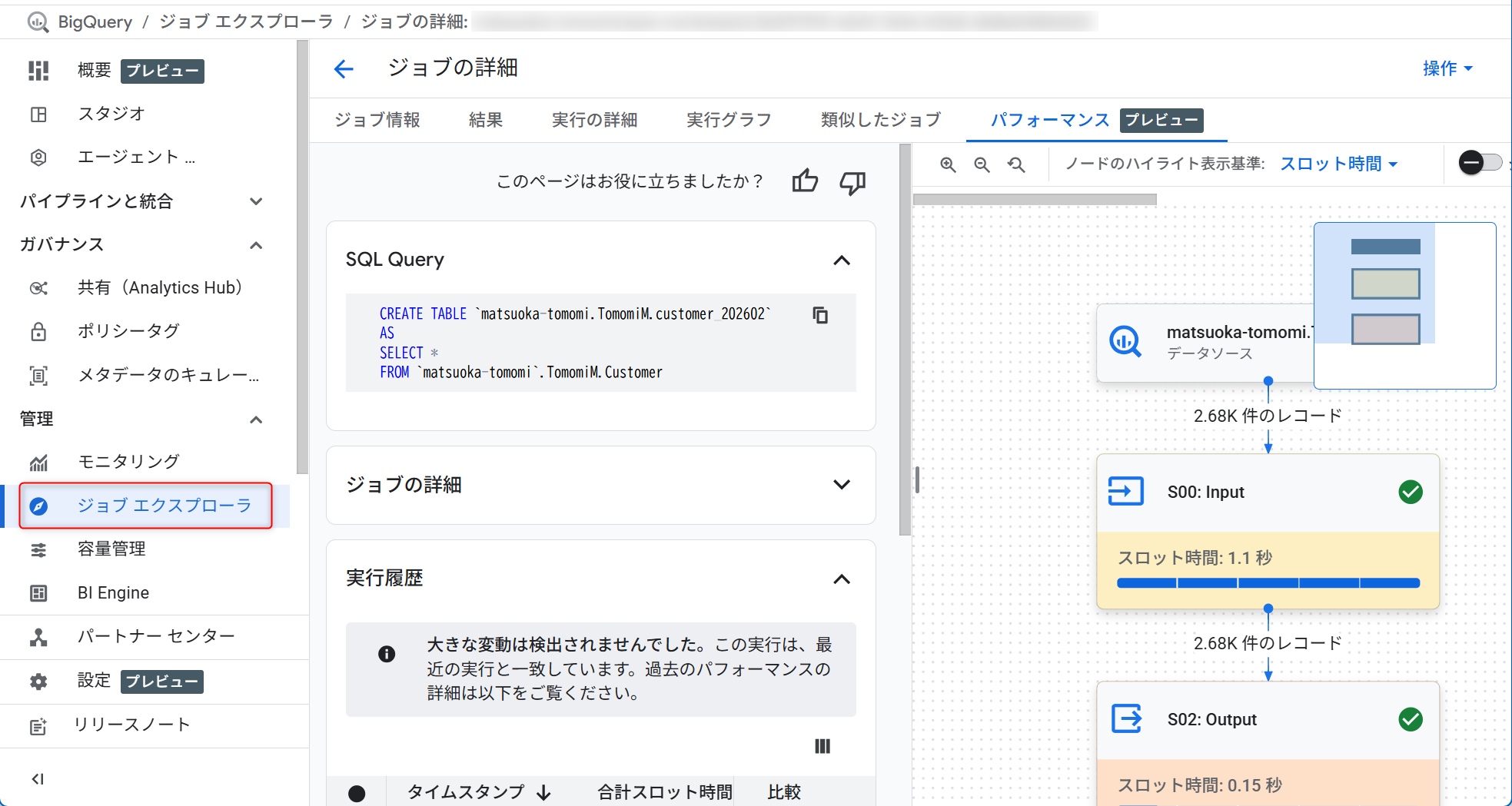Click the graph overview minimap
The width and height of the screenshot is (1512, 806).
click(x=1404, y=305)
